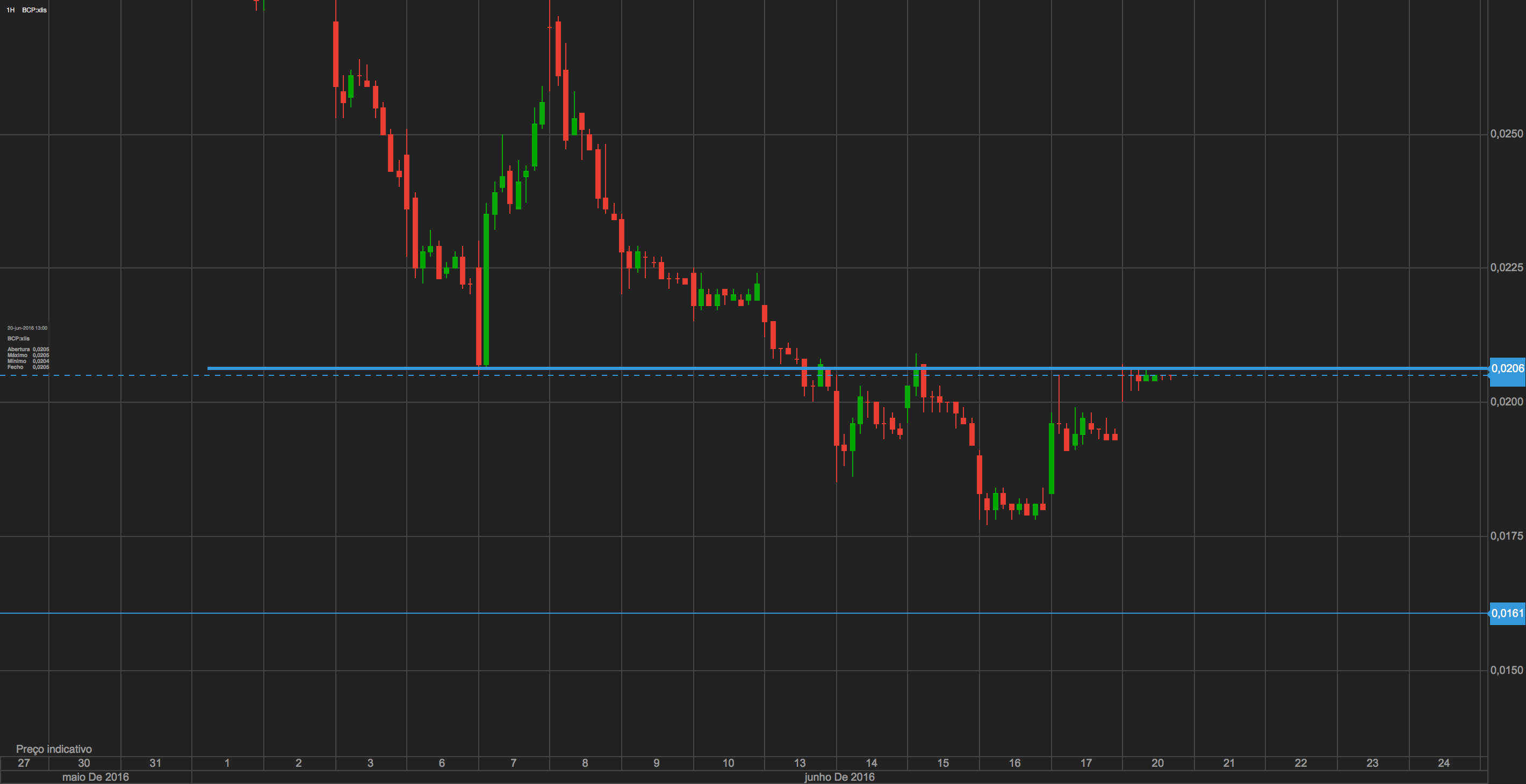This screenshot has width=1526, height=784.
Task: Click day 13 on the date axis
Action: (800, 763)
